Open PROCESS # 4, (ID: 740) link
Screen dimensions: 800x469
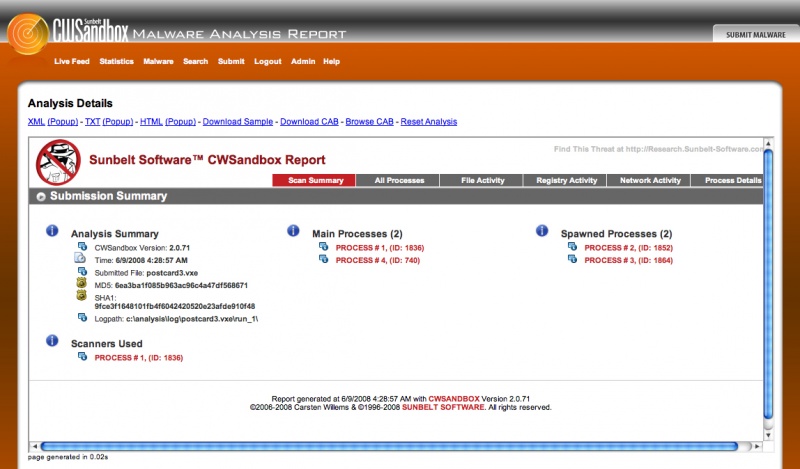click(x=378, y=260)
